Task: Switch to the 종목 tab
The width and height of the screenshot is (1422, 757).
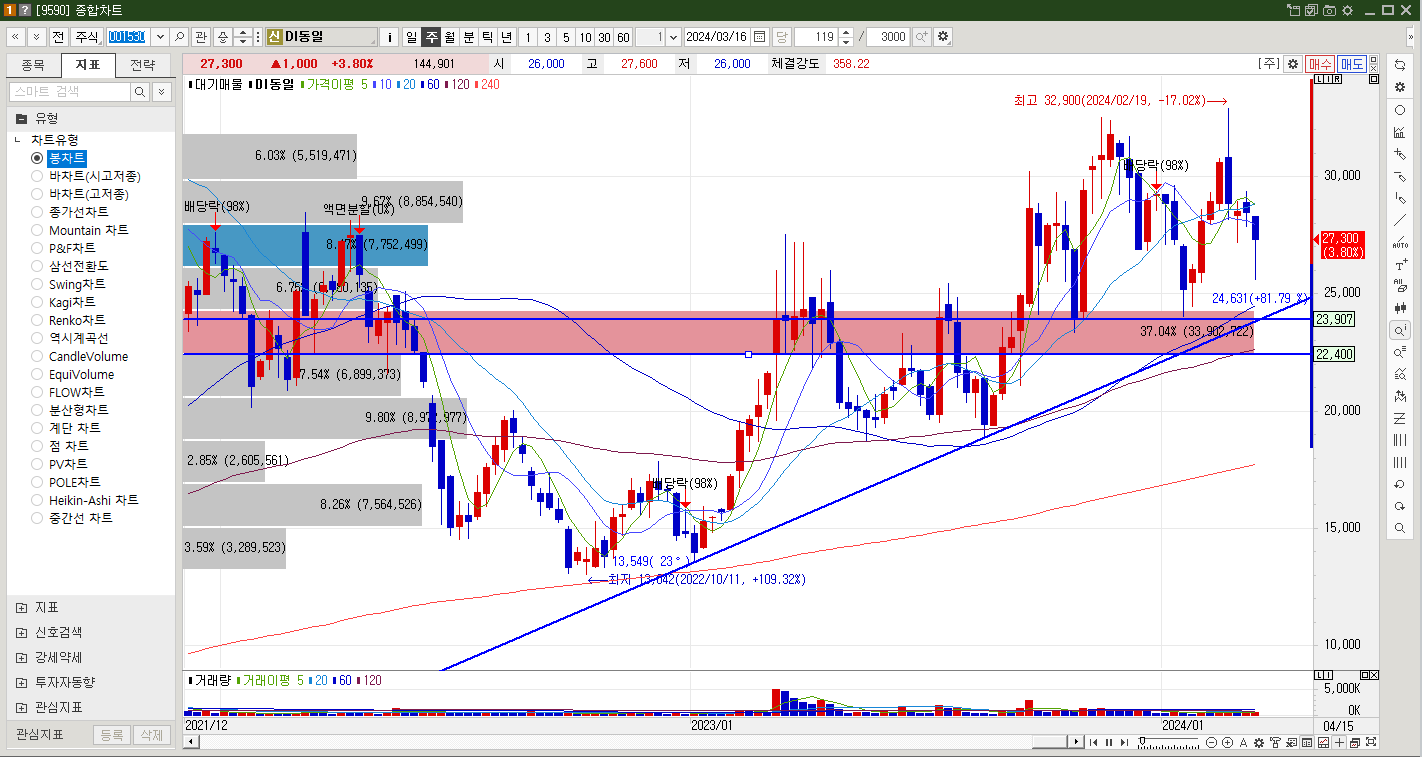Action: click(x=33, y=66)
